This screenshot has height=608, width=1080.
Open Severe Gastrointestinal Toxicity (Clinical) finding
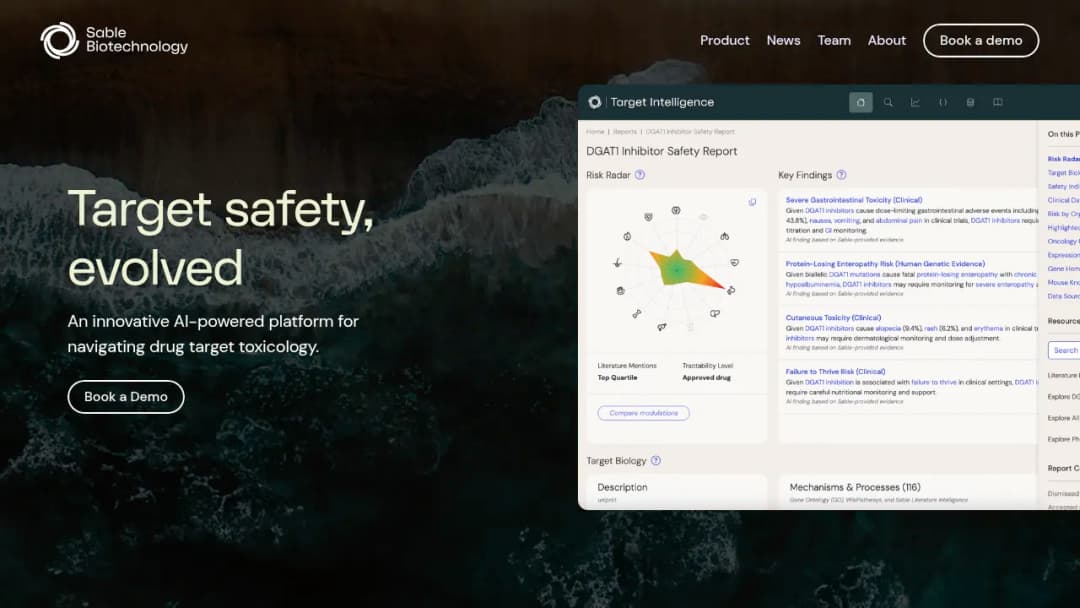point(853,200)
